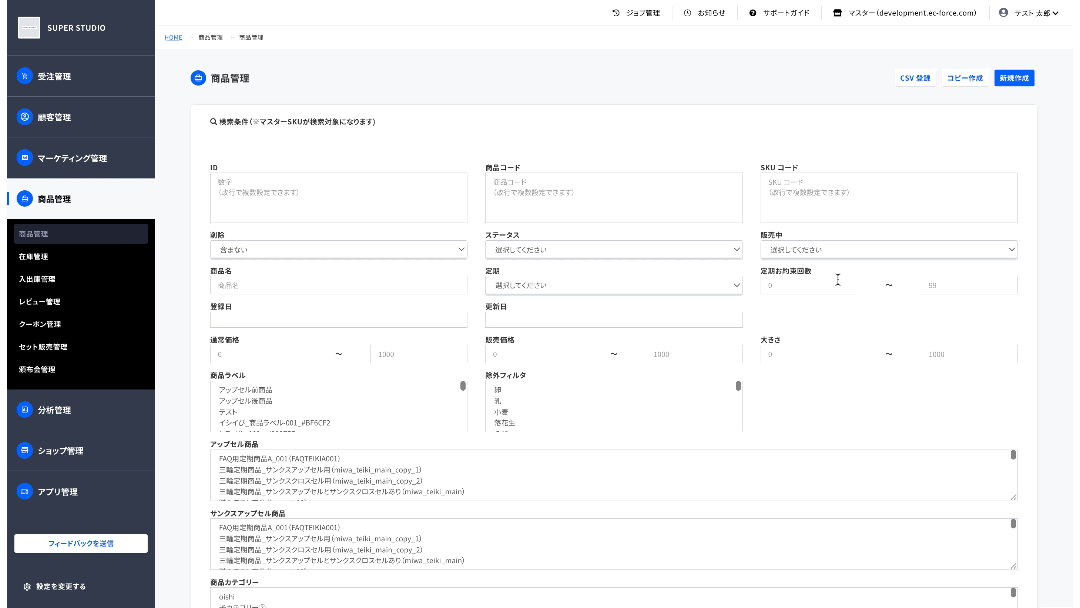The width and height of the screenshot is (1080, 608).
Task: Select アップセル前商品 in 商品ラベル list
Action: pos(246,390)
